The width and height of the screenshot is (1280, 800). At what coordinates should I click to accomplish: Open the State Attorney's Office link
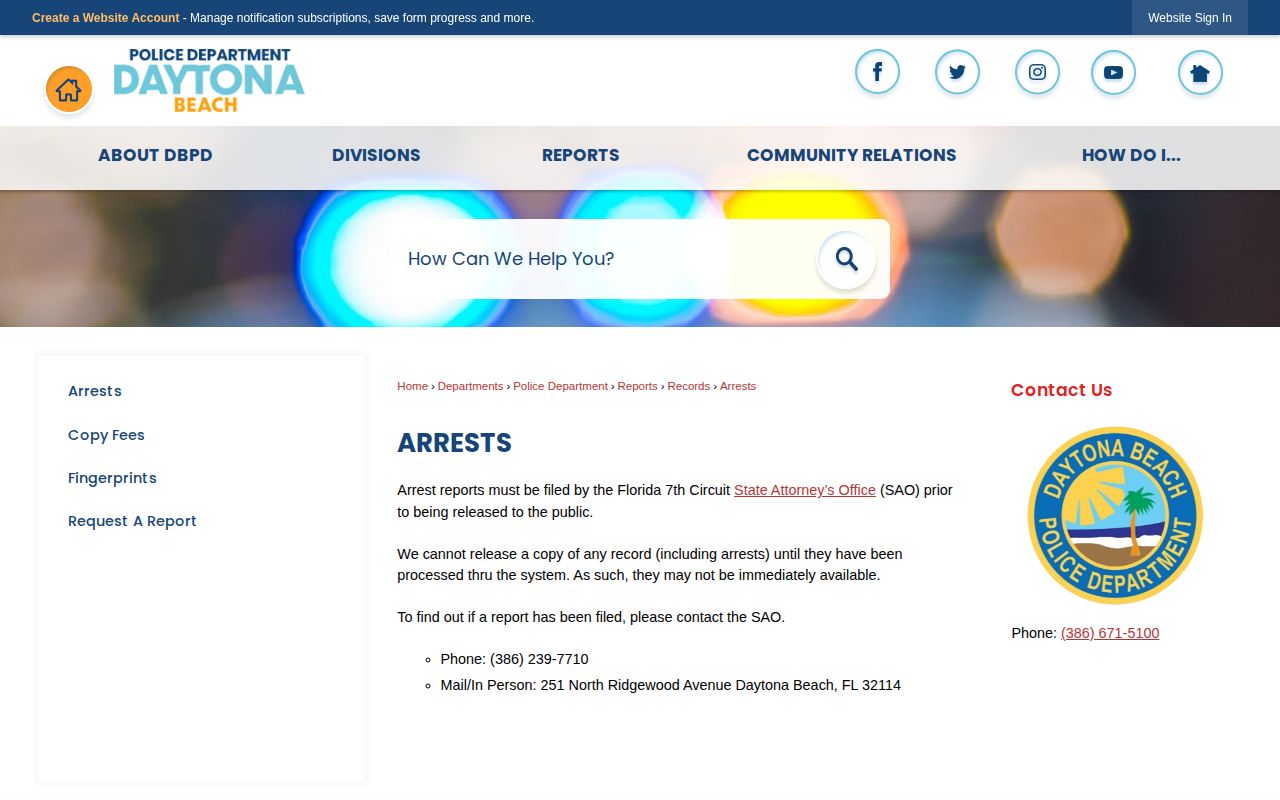[805, 490]
